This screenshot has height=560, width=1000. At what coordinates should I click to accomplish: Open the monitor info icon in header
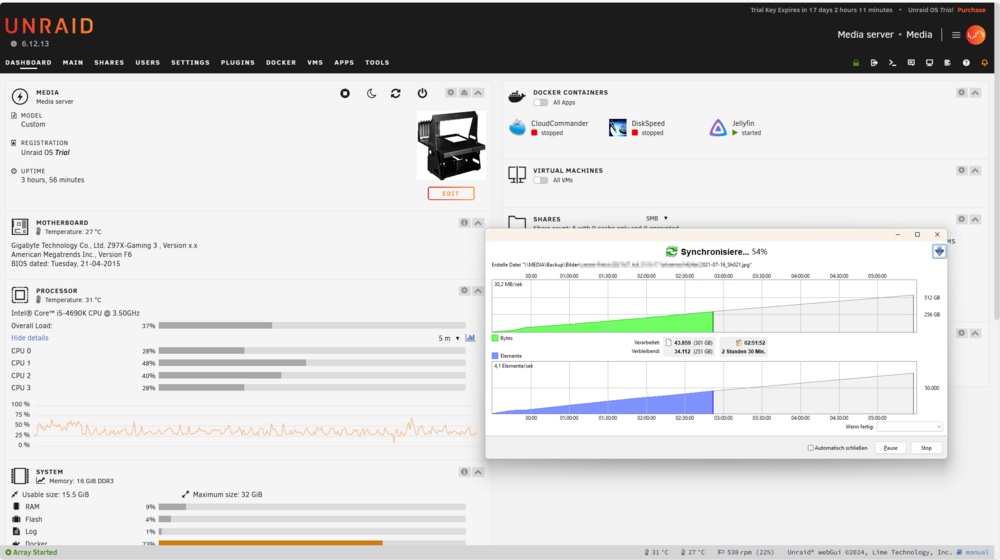pos(929,63)
